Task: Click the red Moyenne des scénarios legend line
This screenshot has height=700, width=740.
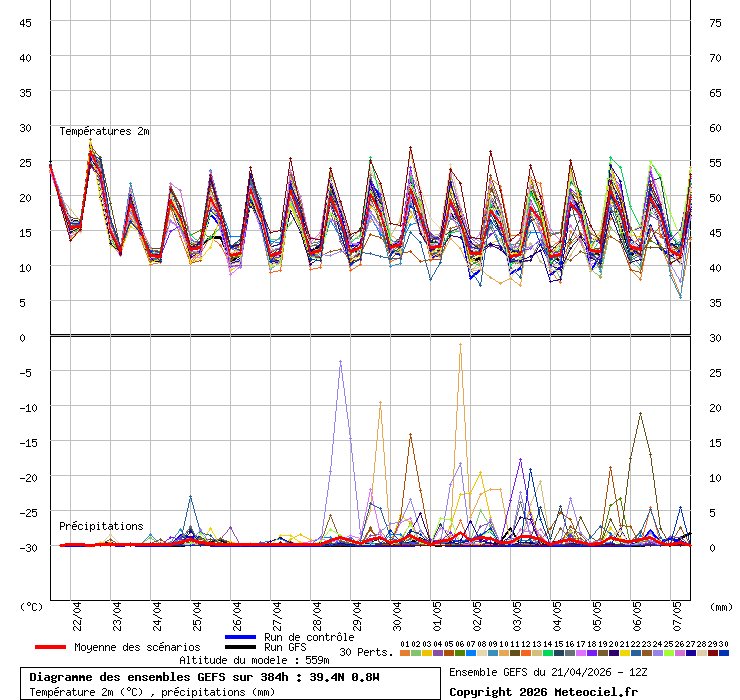Action: tap(51, 647)
